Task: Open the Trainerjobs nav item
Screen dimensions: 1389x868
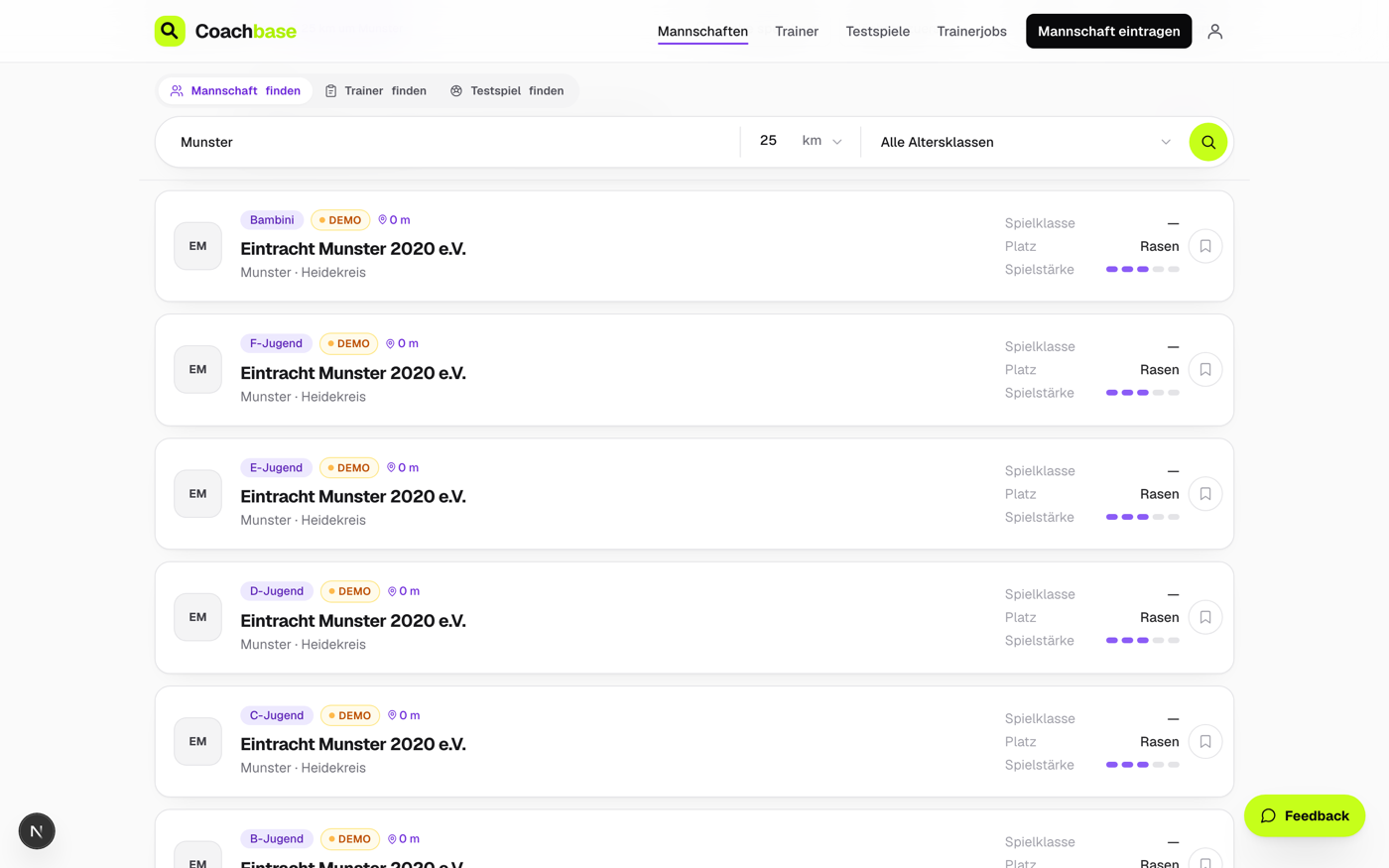Action: (971, 32)
